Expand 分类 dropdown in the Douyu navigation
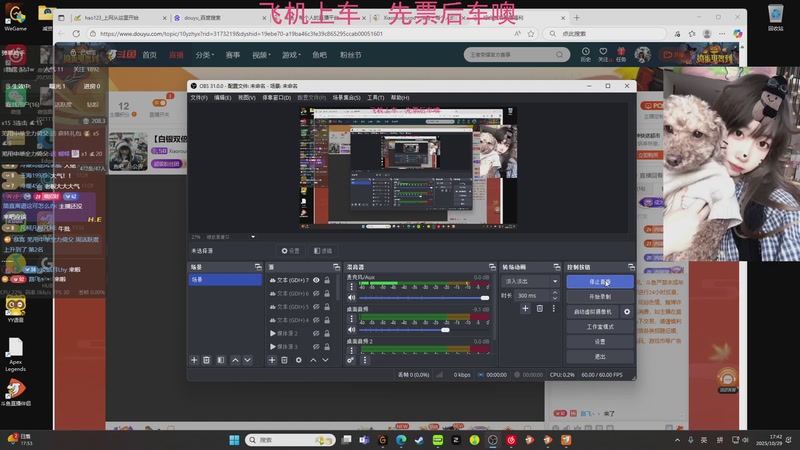The height and width of the screenshot is (450, 800). click(x=205, y=55)
